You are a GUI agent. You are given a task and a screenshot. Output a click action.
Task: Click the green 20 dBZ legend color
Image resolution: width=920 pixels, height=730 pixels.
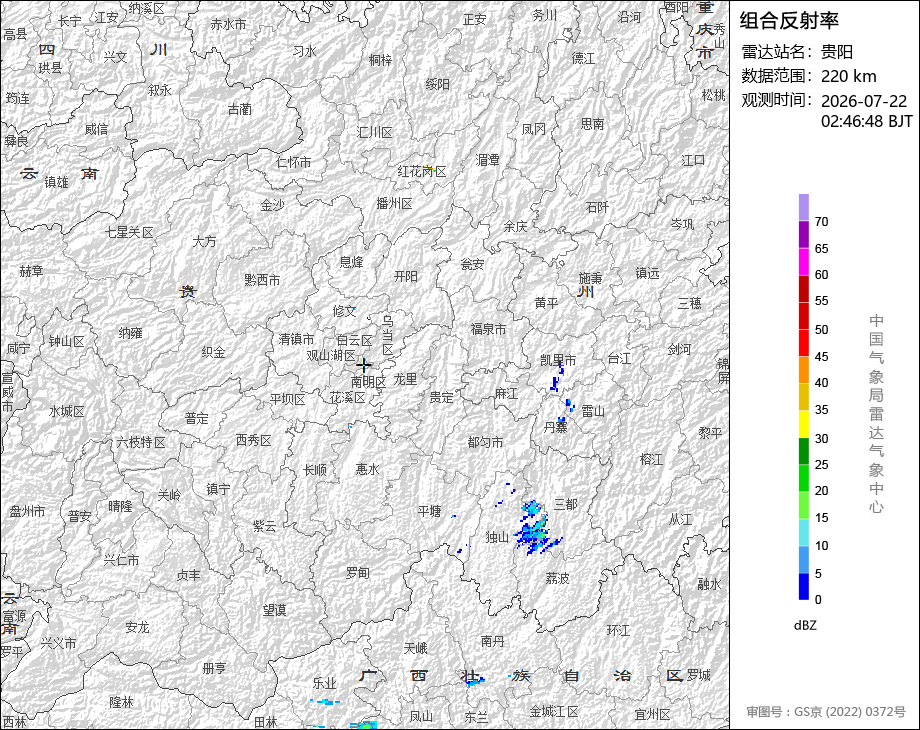804,478
